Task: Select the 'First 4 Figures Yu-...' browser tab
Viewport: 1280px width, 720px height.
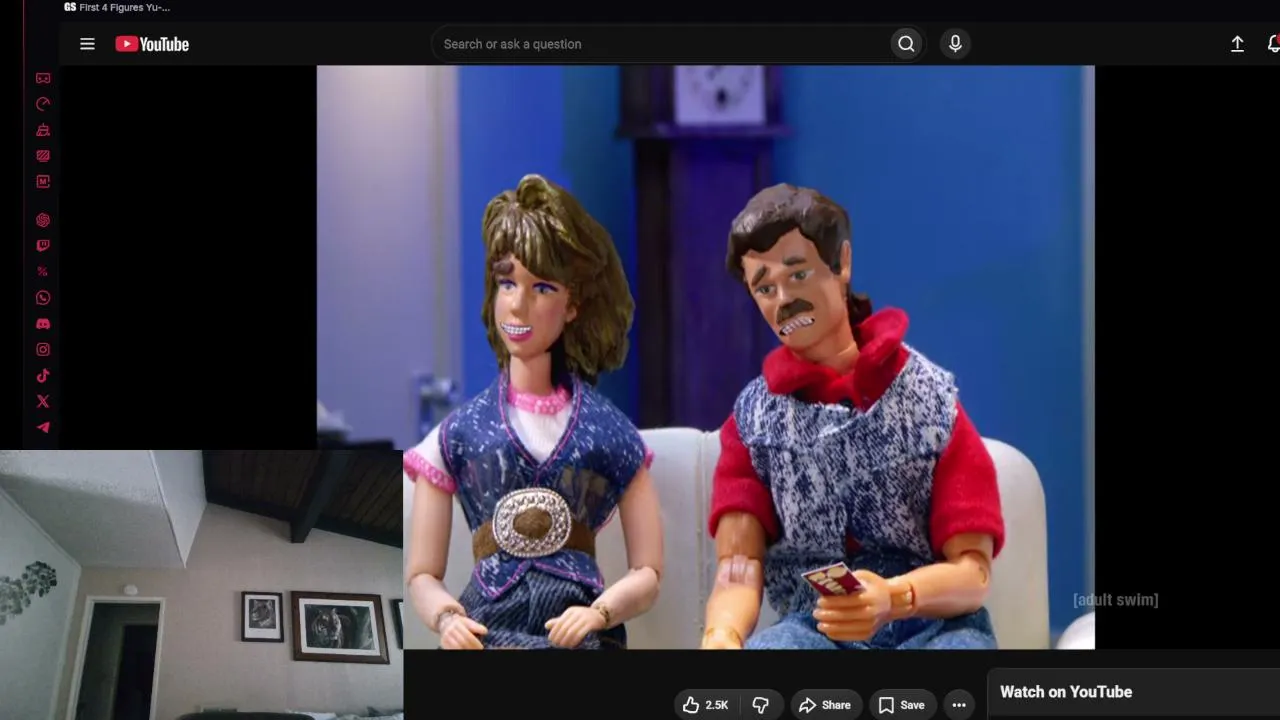Action: [117, 8]
